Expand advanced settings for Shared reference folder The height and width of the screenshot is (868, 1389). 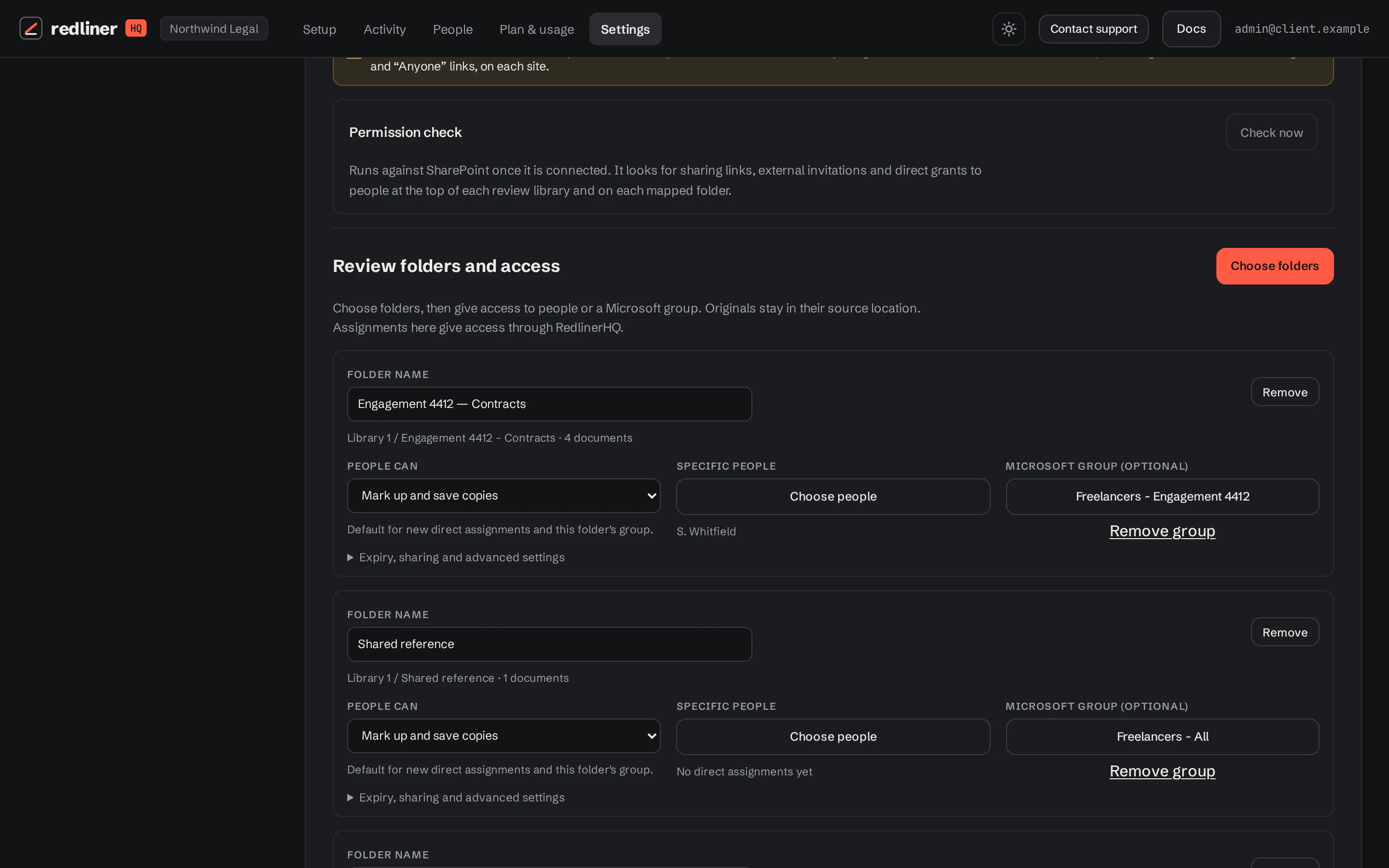coord(456,798)
